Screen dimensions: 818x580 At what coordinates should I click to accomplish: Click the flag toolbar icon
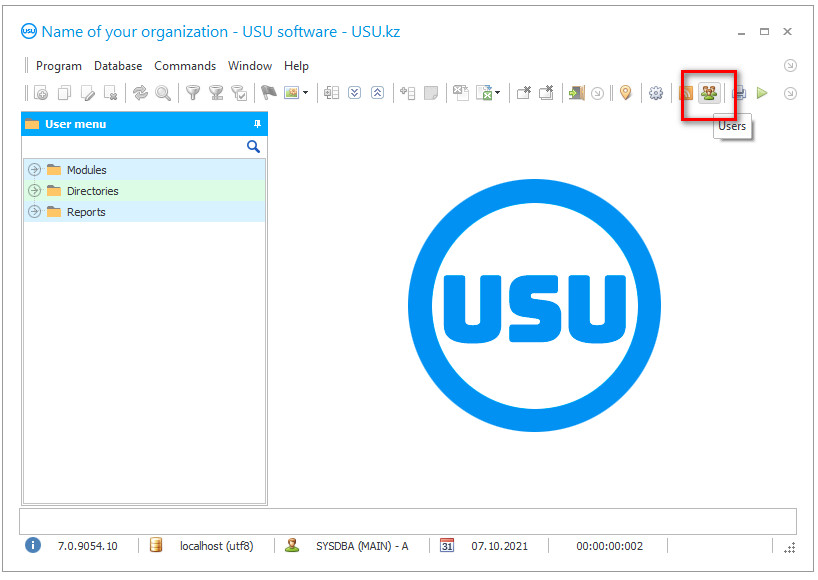[x=268, y=93]
